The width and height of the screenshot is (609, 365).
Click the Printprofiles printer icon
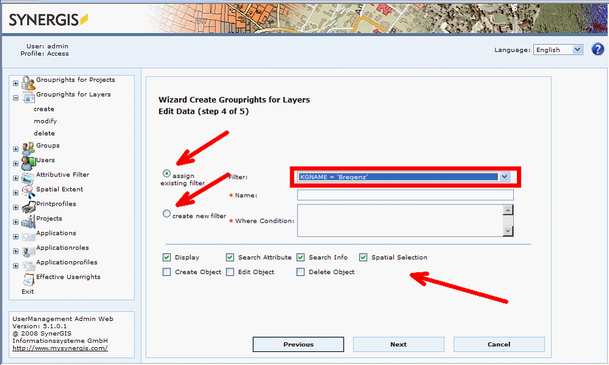point(28,207)
